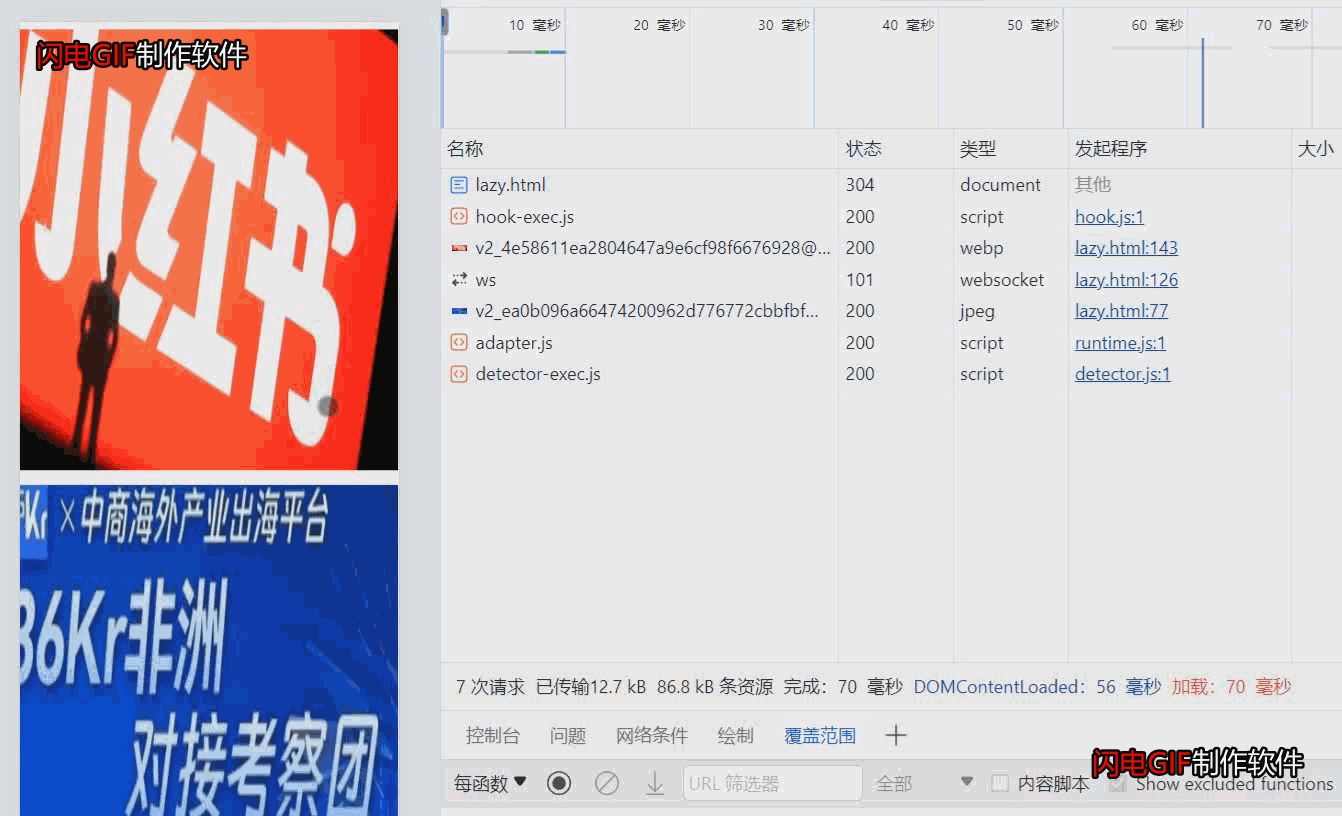This screenshot has width=1342, height=816.
Task: Click the DOMContentLoaded: 56 毫秒 status text
Action: coord(1037,687)
